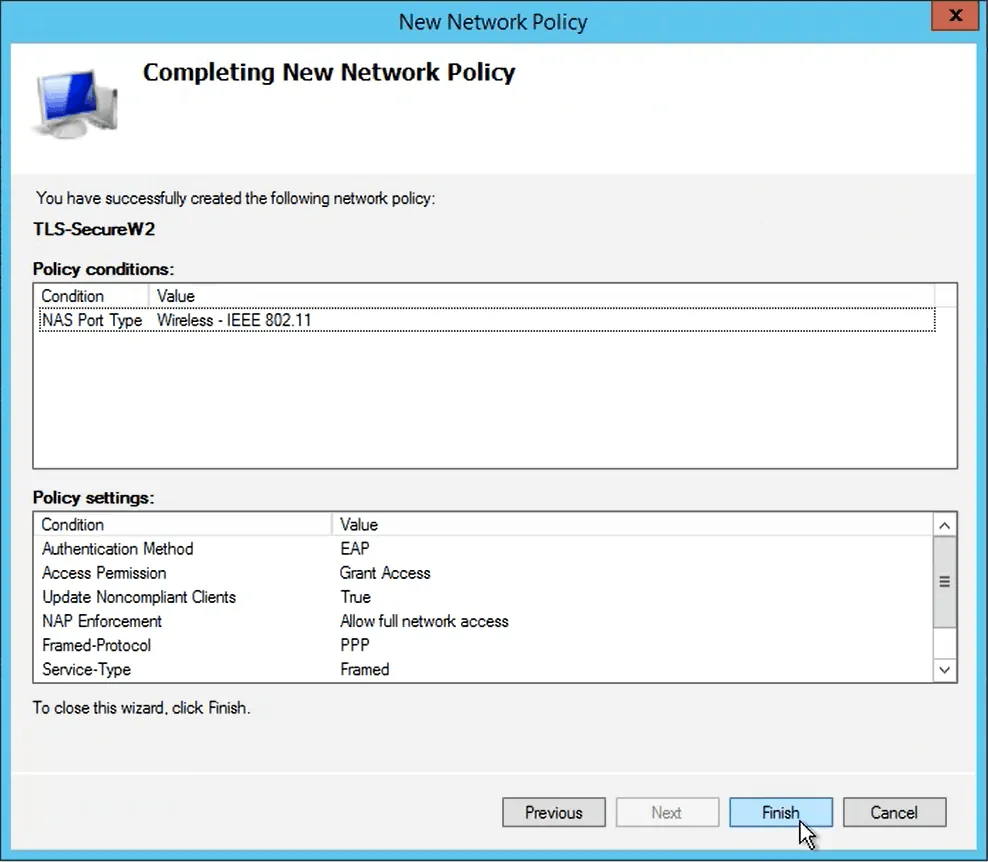
Task: Go back with the Previous button
Action: (553, 812)
